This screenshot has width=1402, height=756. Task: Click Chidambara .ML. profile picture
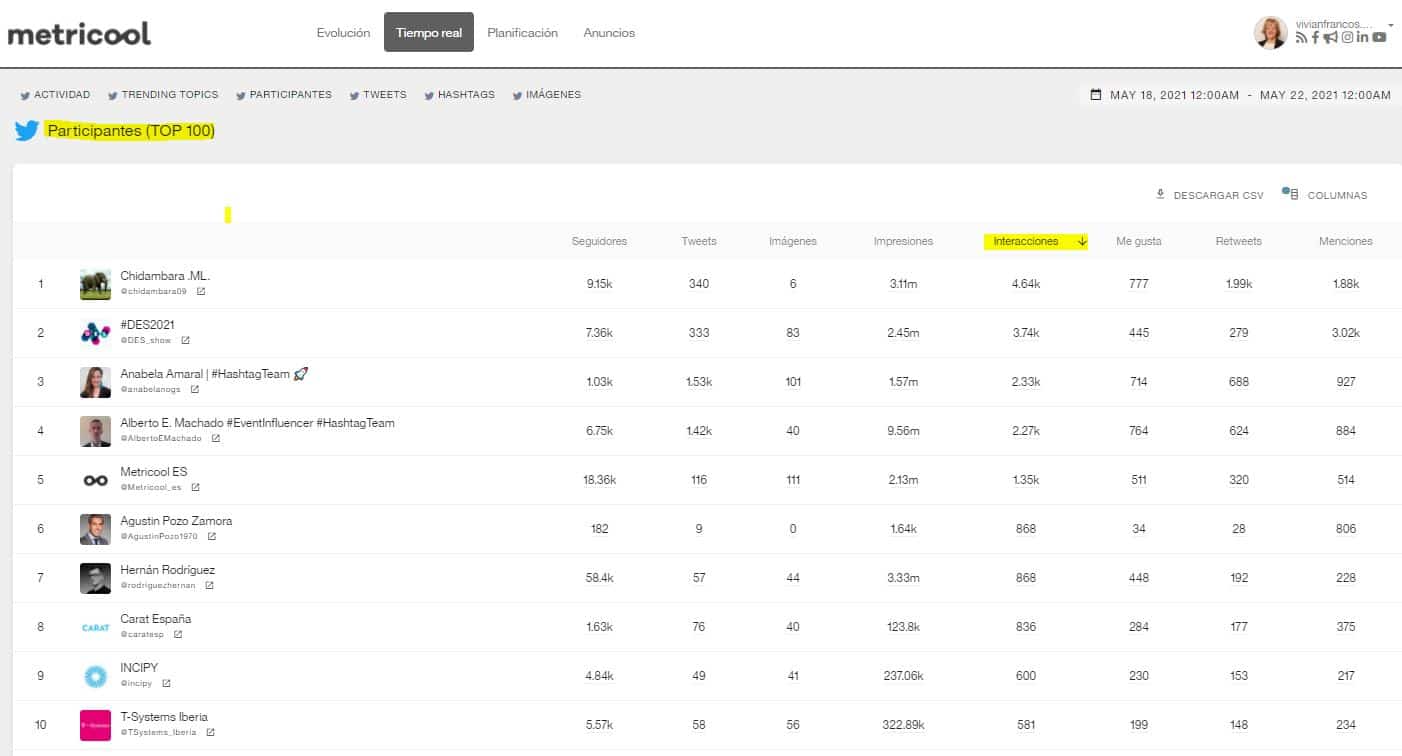coord(96,284)
